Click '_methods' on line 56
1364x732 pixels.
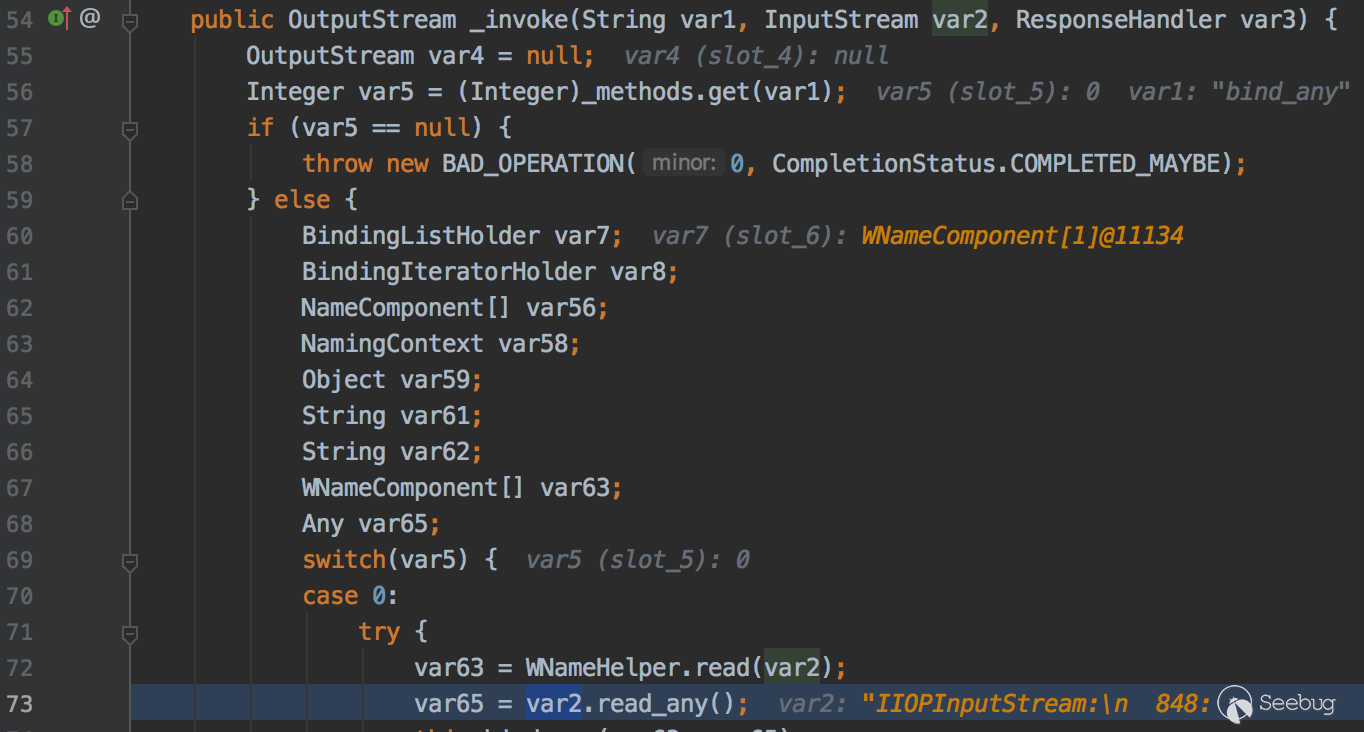[632, 91]
